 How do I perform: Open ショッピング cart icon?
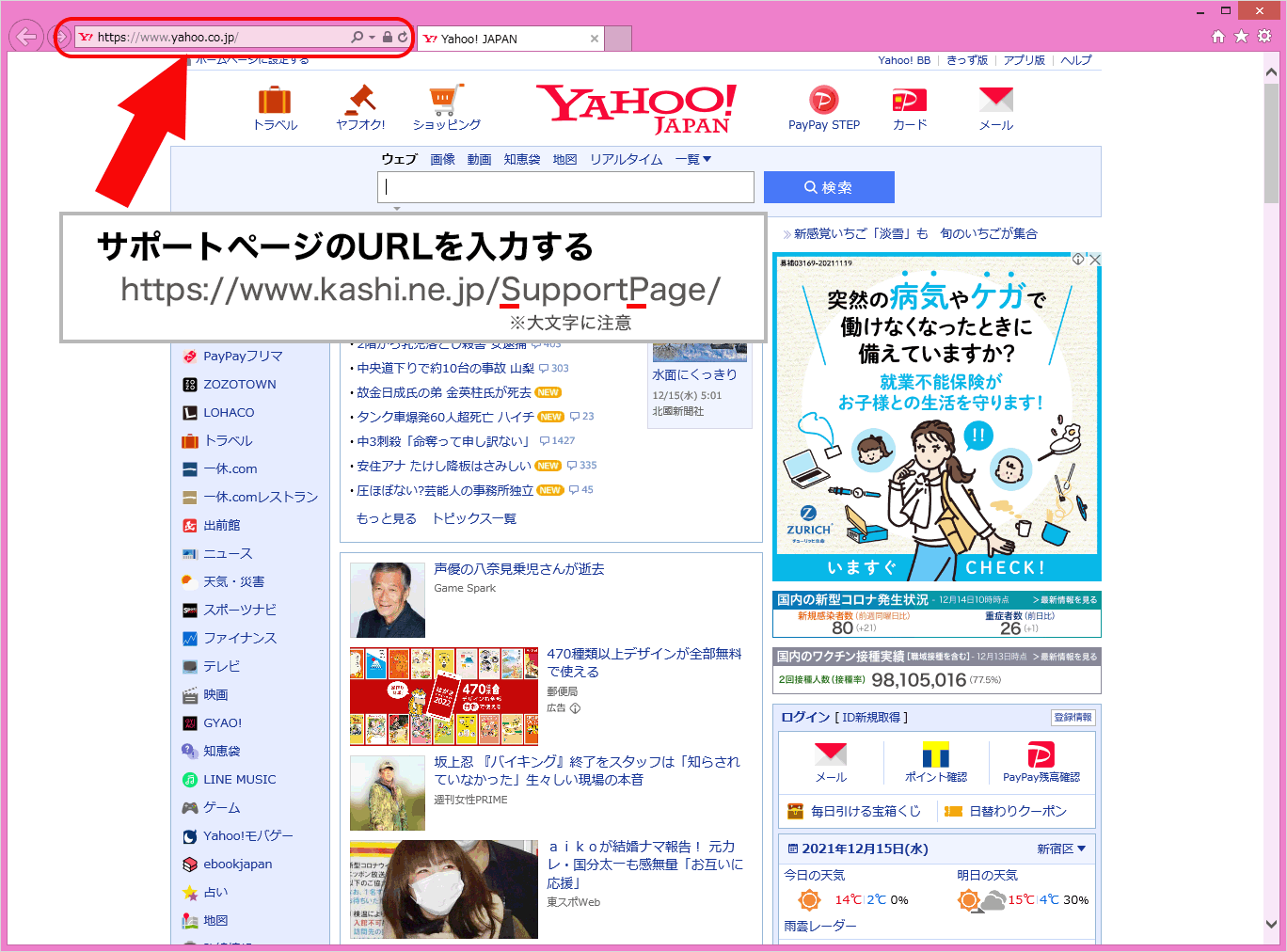coord(447,99)
